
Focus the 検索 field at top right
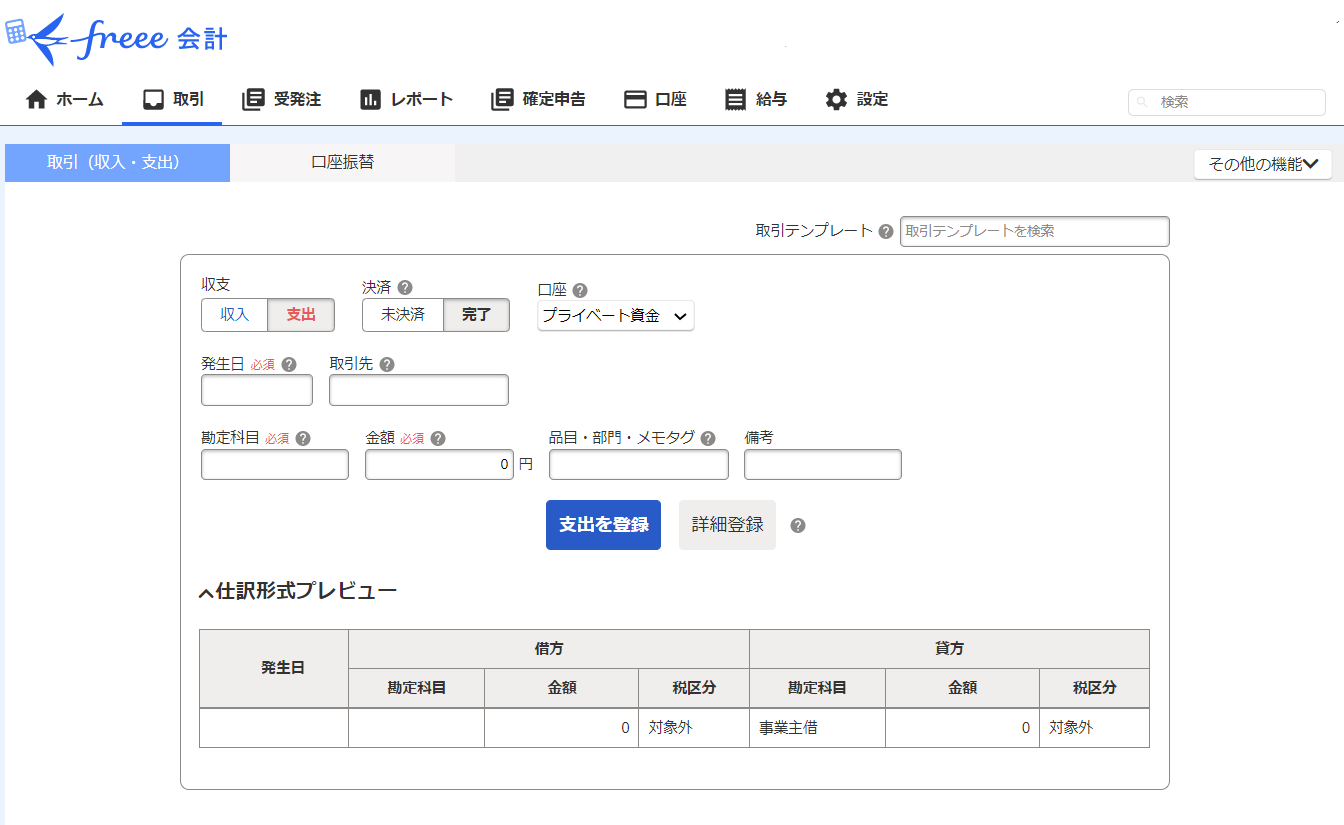point(1227,102)
